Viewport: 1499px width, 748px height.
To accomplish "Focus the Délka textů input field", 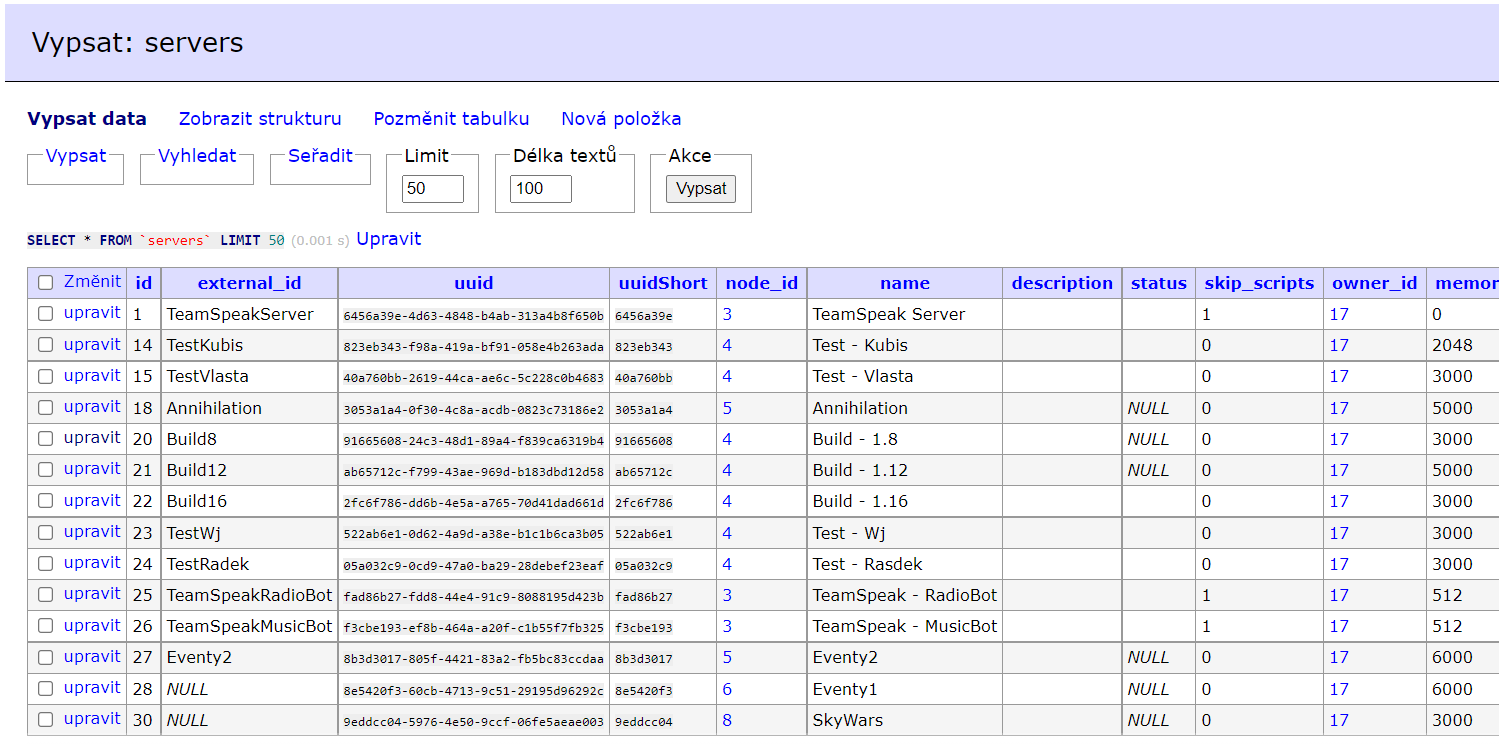I will tap(541, 189).
